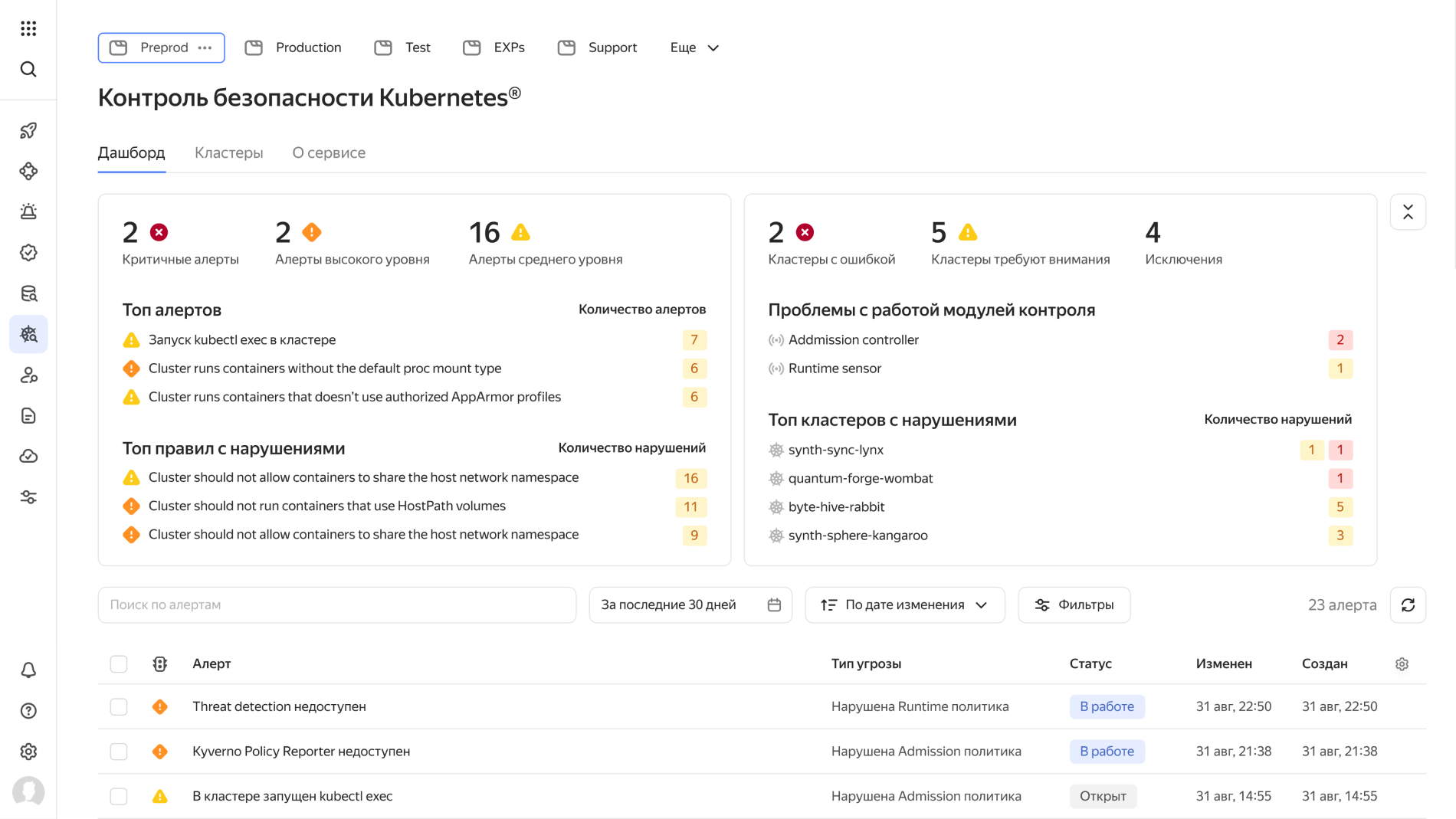Image resolution: width=1456 pixels, height=819 pixels.
Task: Switch to the Кластеры tab
Action: pos(228,152)
